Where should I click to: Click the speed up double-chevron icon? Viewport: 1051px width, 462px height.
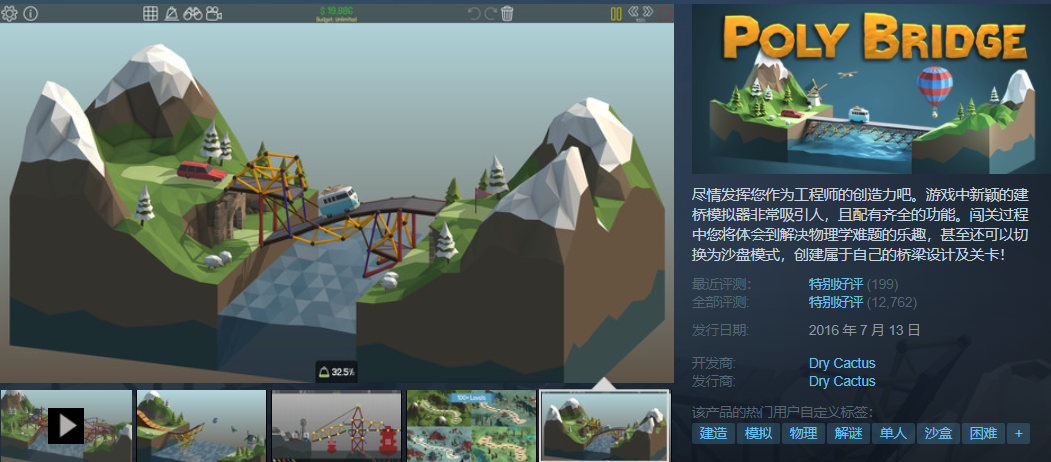647,11
